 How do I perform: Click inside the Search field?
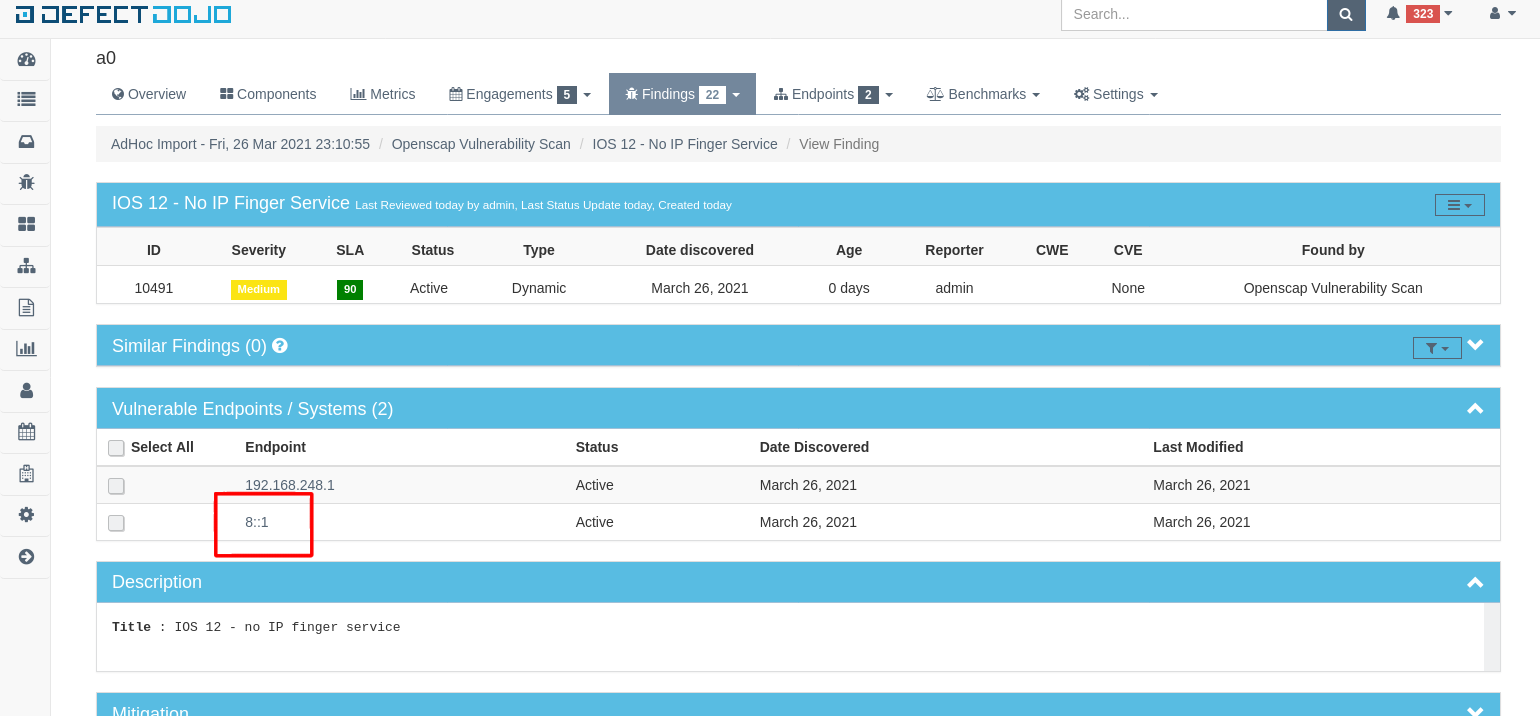[1193, 14]
